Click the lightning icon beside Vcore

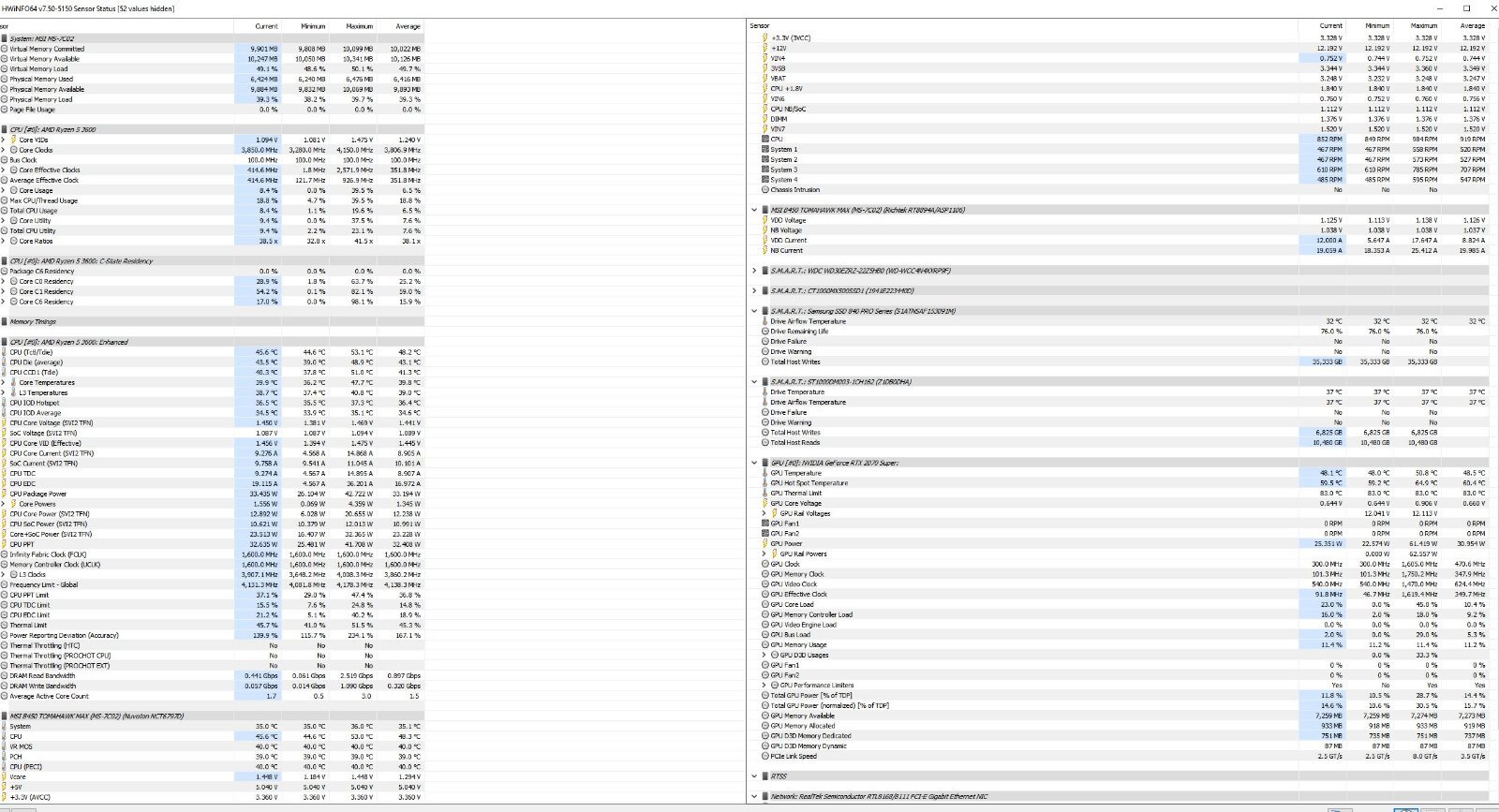pyautogui.click(x=5, y=776)
